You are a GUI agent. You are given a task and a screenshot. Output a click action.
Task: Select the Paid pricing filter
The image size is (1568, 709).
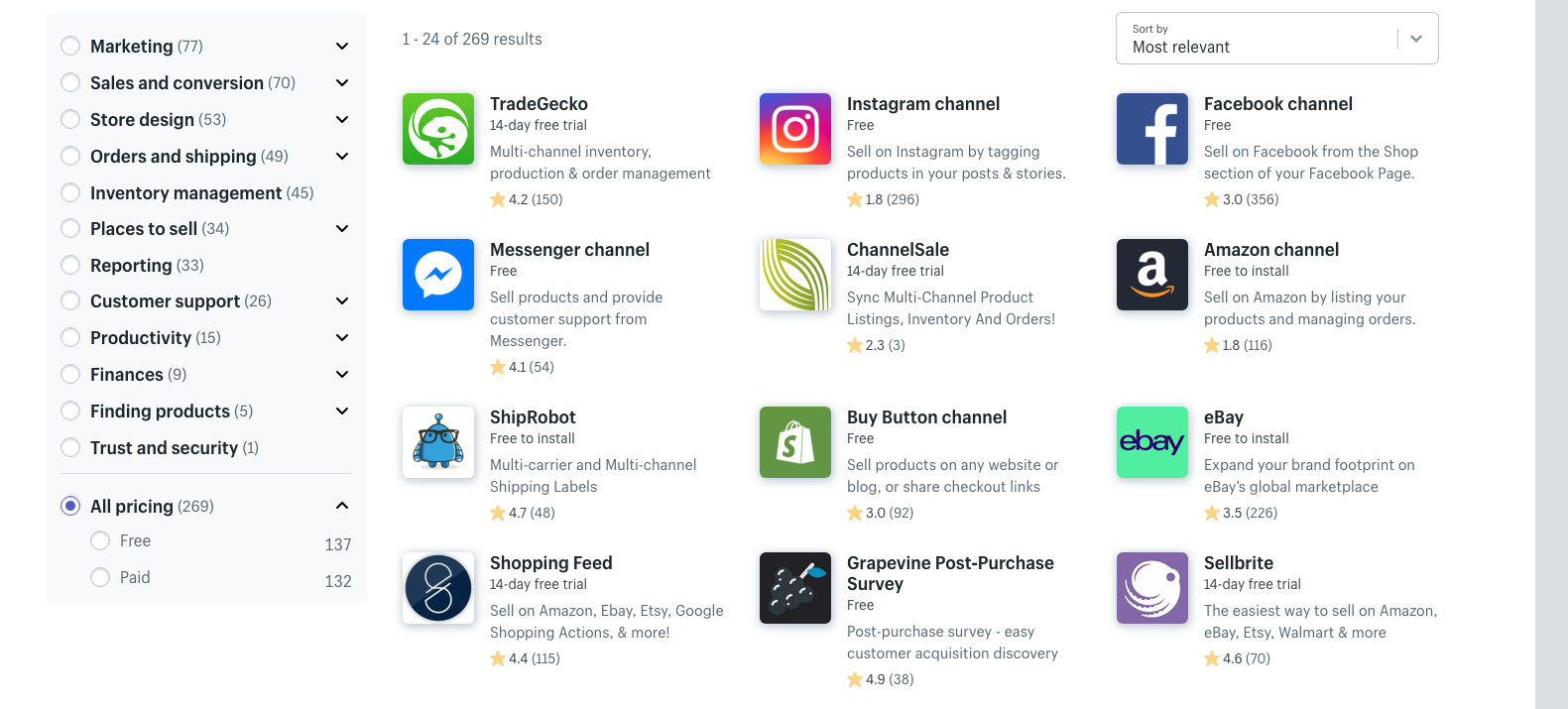click(x=100, y=577)
